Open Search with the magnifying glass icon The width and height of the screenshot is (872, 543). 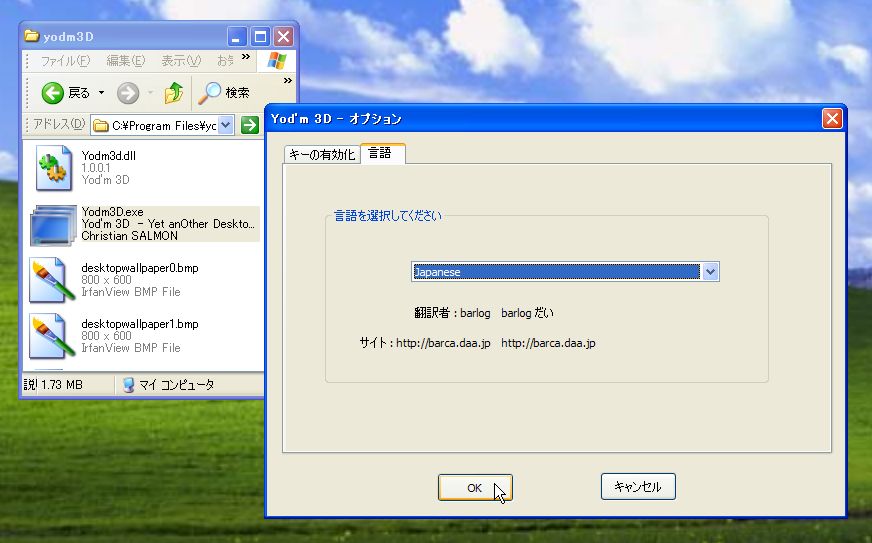(210, 93)
